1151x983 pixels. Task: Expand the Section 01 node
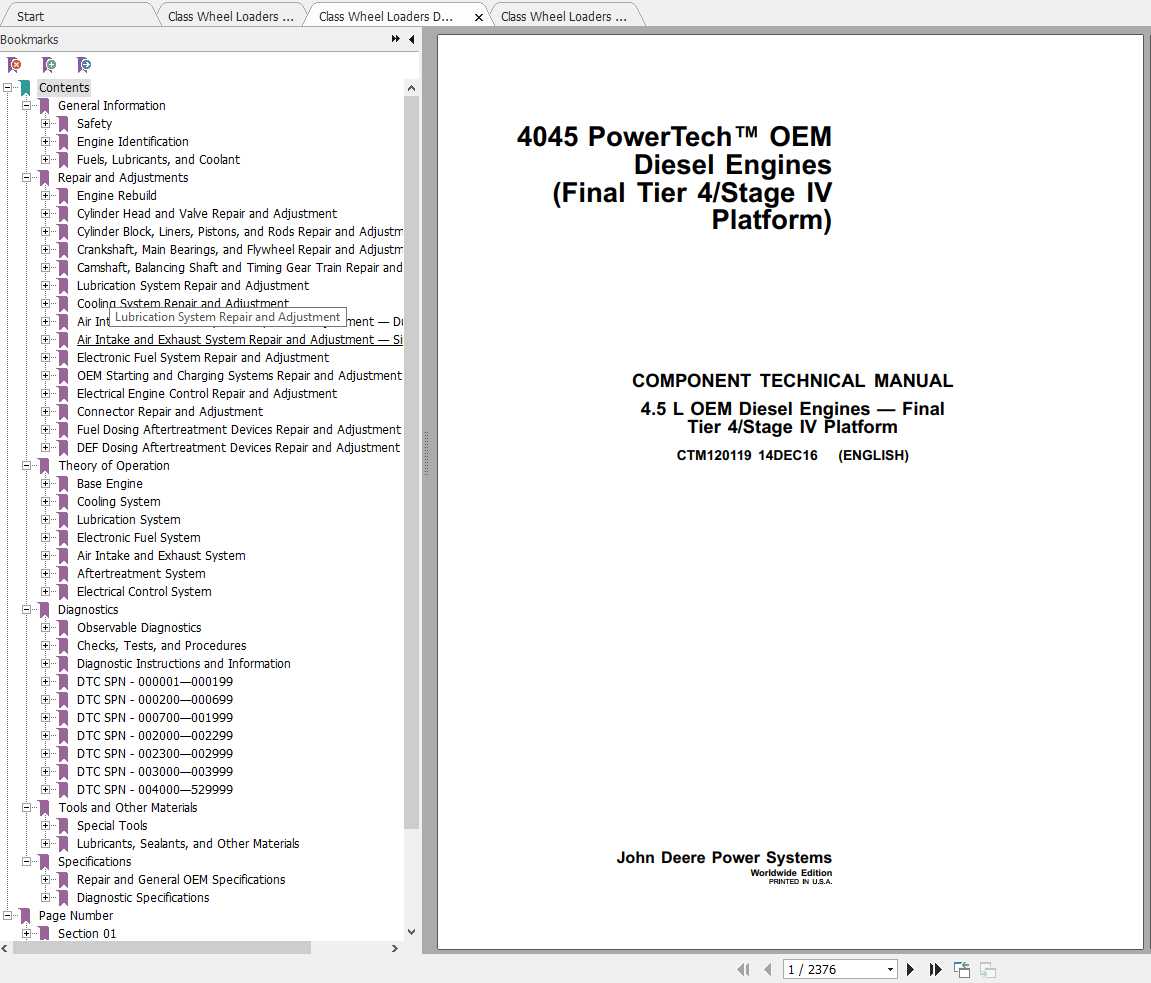click(x=26, y=934)
